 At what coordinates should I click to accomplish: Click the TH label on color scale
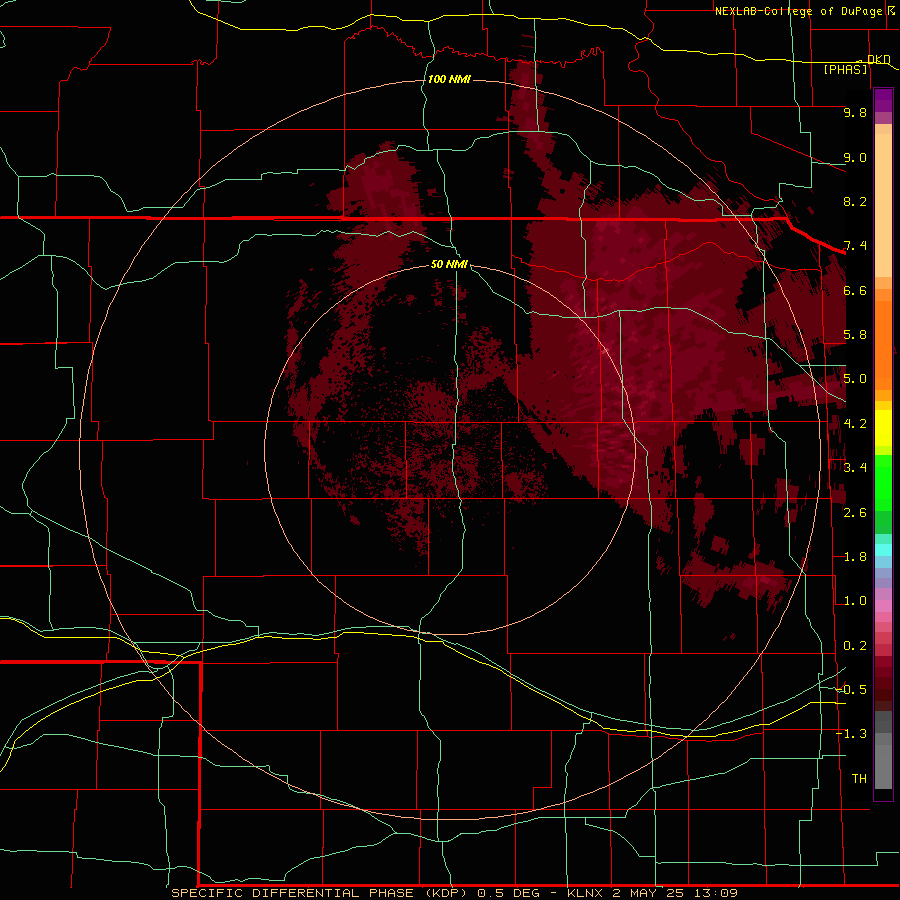(x=859, y=779)
